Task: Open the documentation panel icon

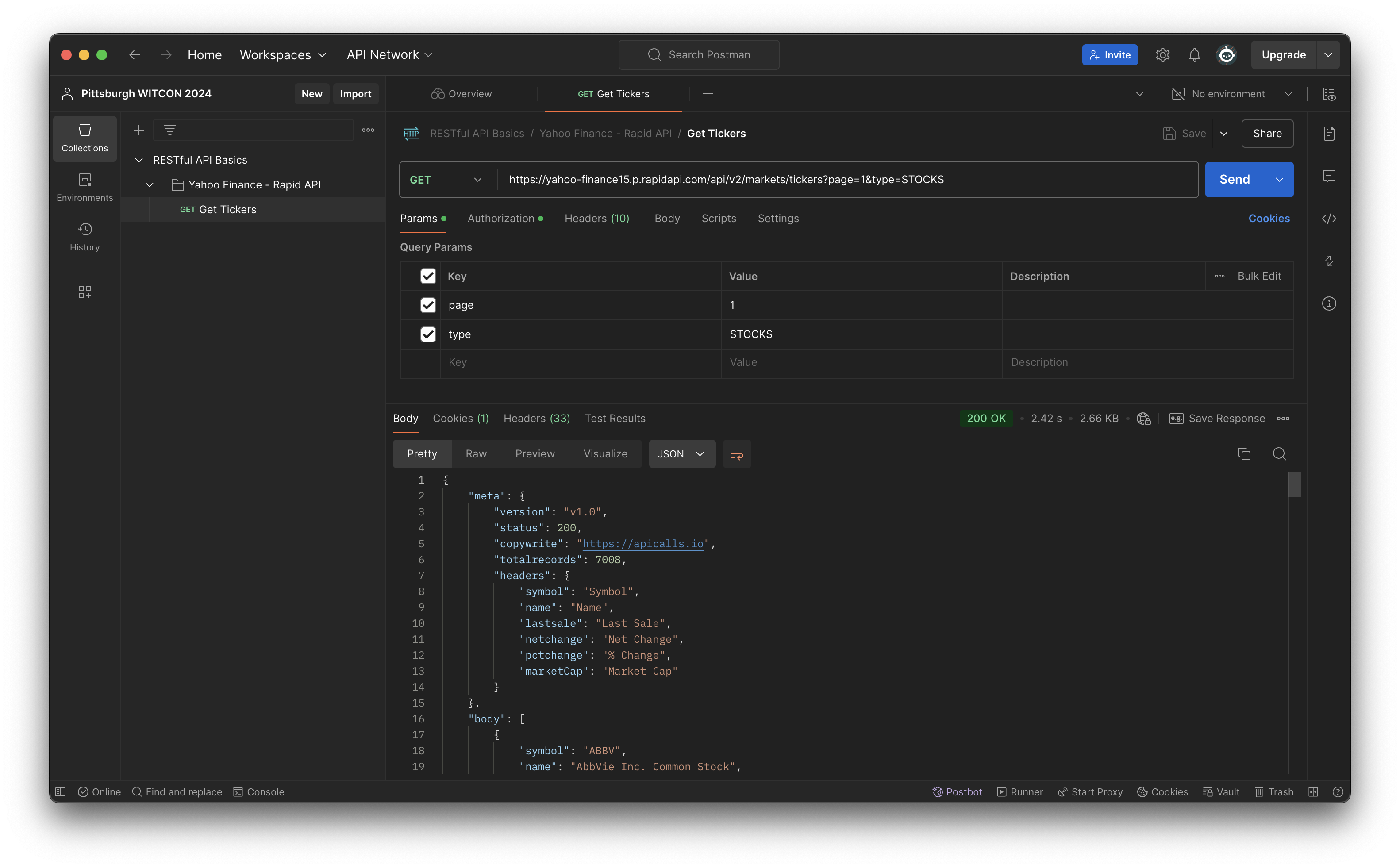Action: 1329,133
